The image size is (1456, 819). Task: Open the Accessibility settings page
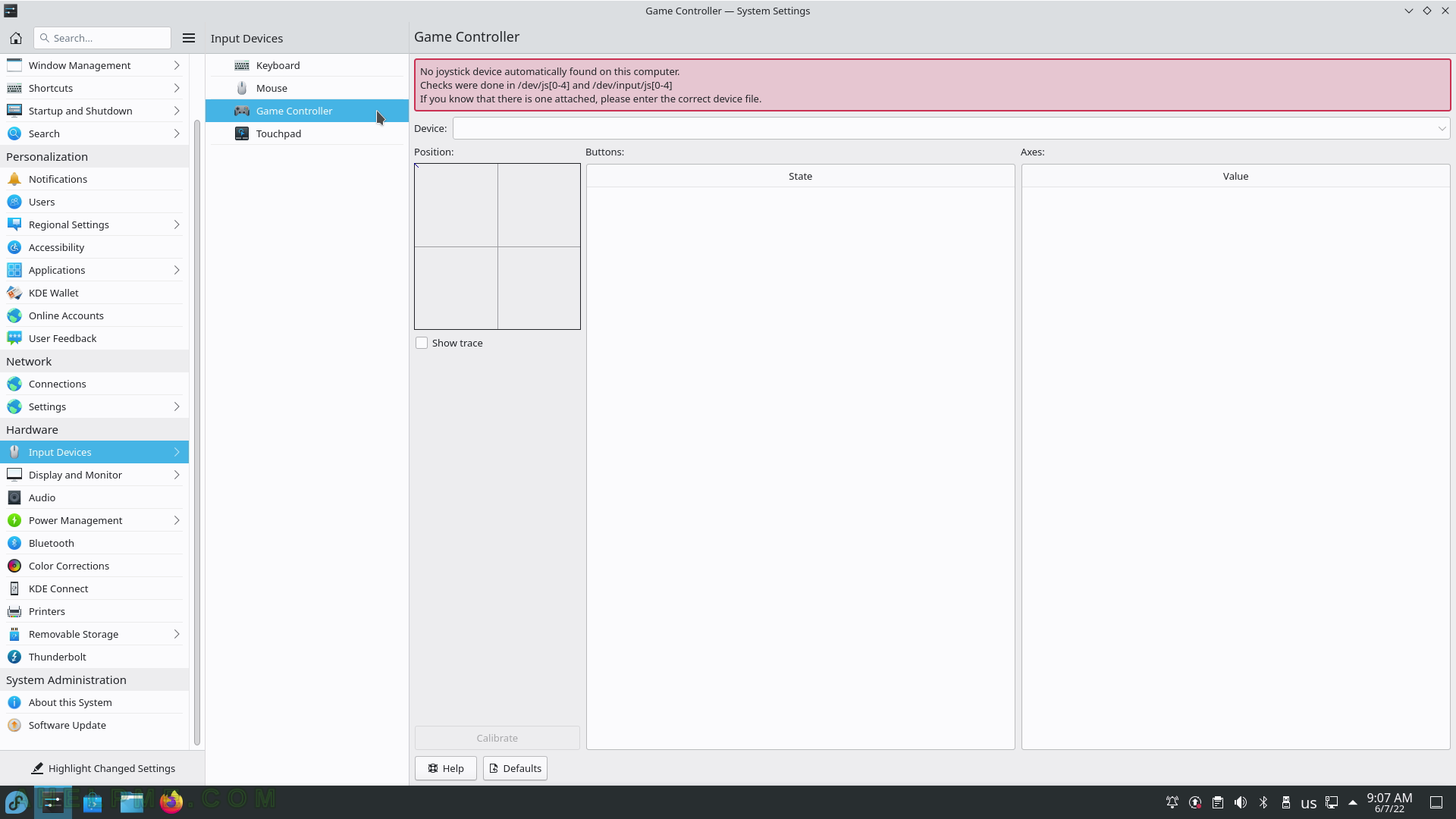click(x=94, y=247)
